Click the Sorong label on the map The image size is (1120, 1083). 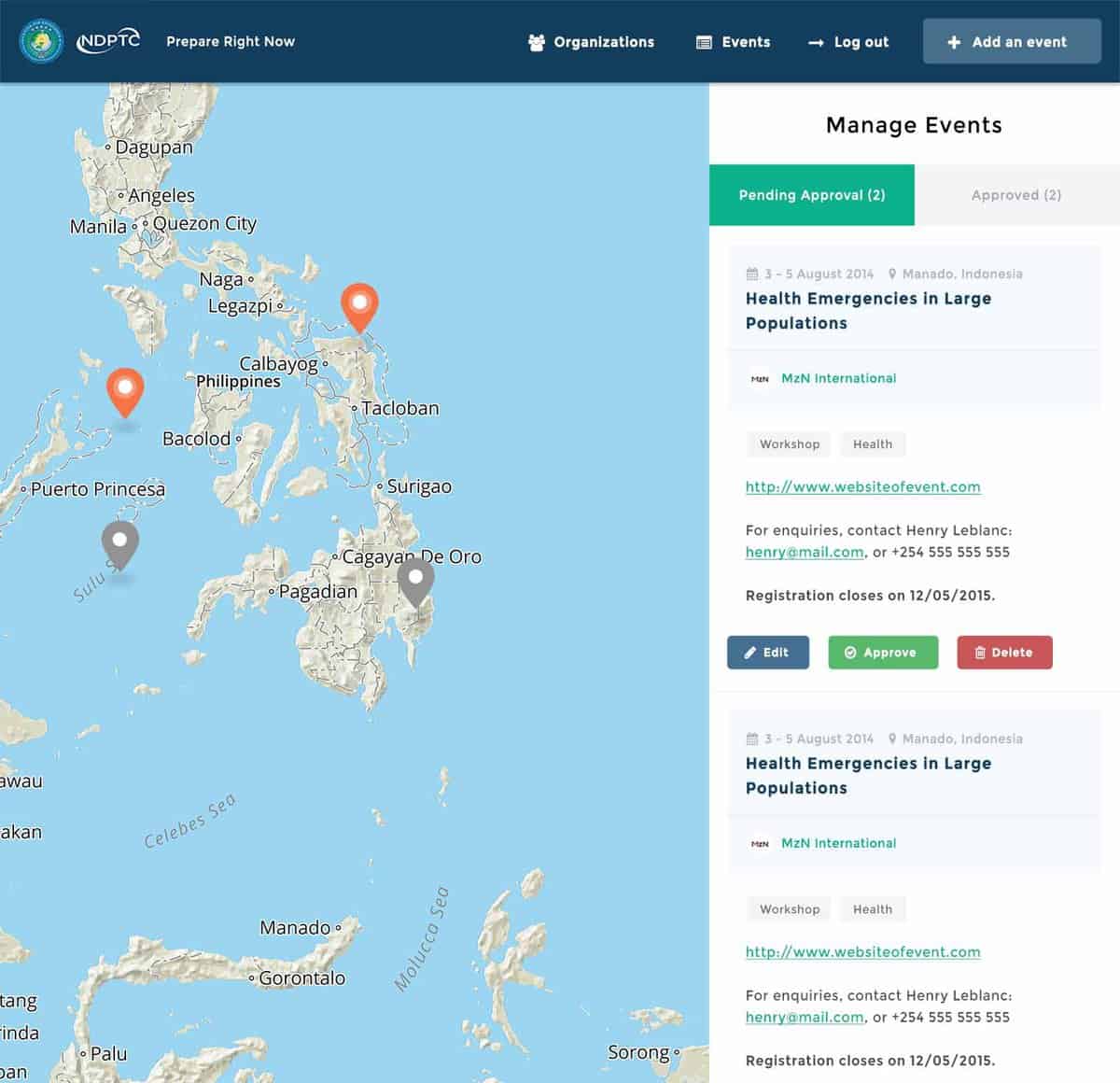coord(638,1052)
